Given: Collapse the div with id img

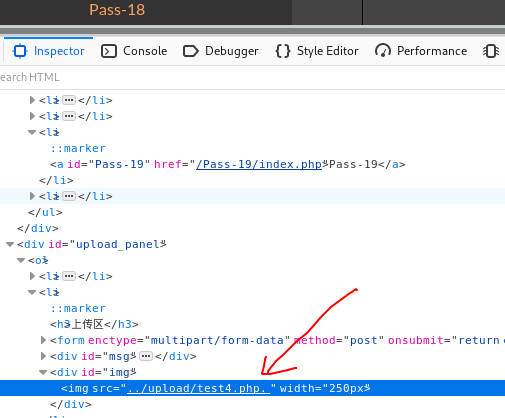Looking at the screenshot, I should click(43, 372).
